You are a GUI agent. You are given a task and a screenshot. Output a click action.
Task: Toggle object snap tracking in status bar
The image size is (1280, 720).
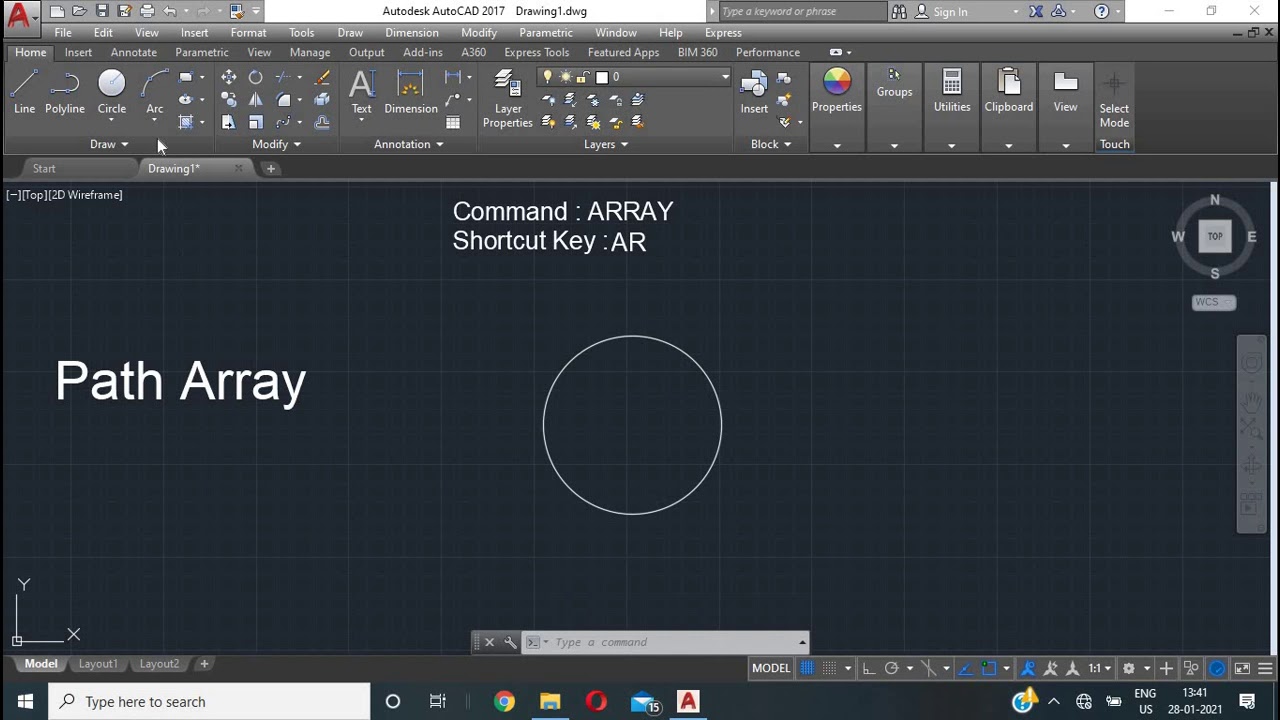click(x=964, y=668)
